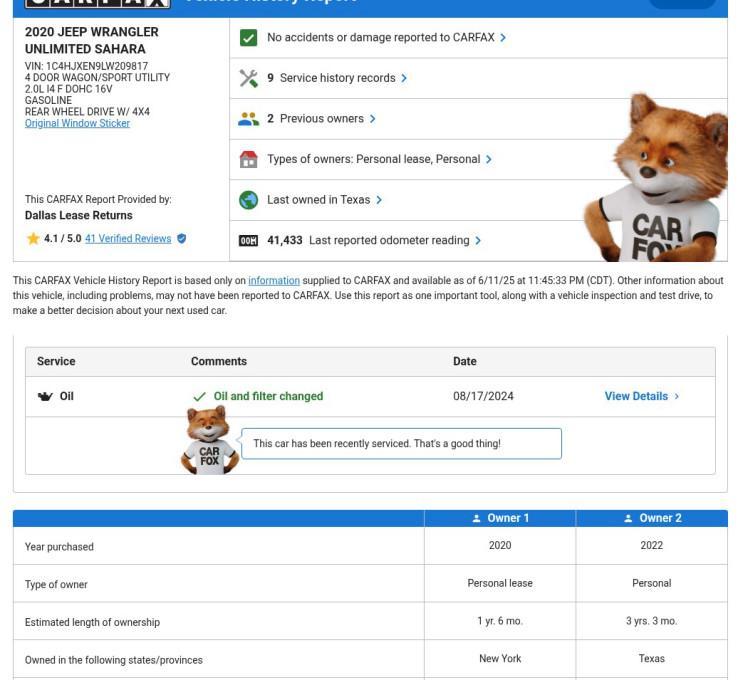Click the 'recently serviced' speech bubble

pyautogui.click(x=401, y=444)
